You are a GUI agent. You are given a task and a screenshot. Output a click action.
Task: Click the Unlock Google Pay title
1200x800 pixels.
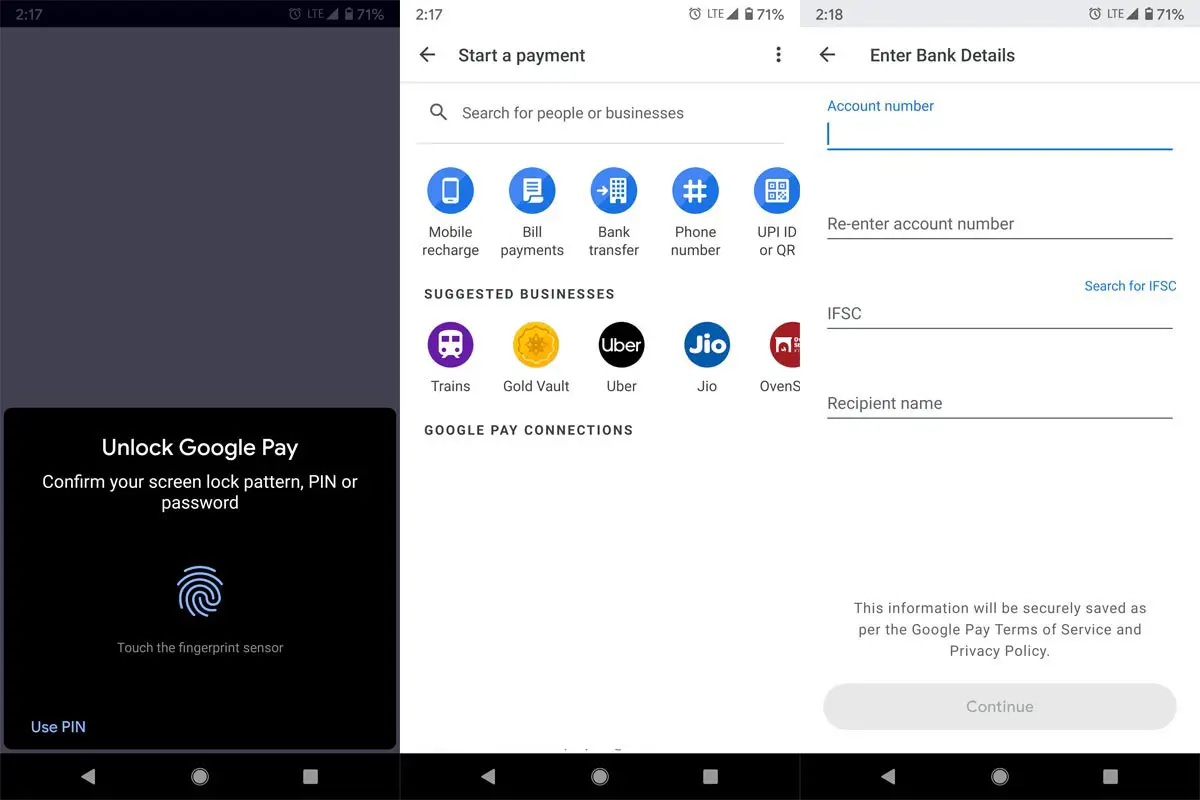pos(200,447)
